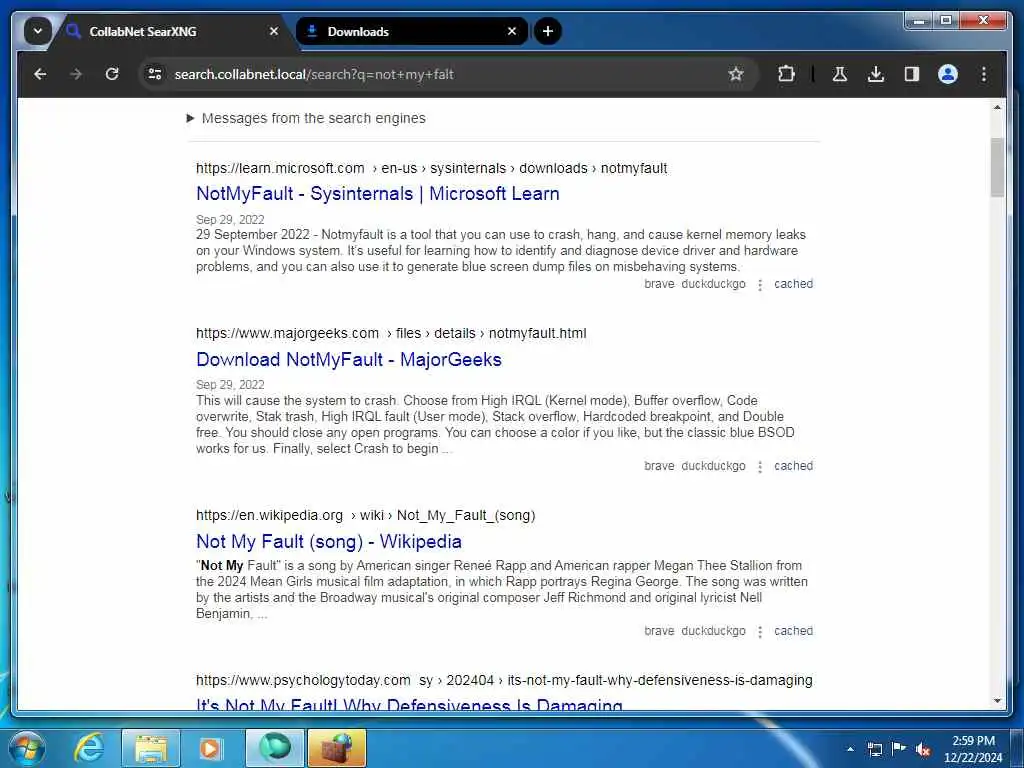Open NotMyFault - Sysinternals Microsoft Learn result
The height and width of the screenshot is (768, 1024).
coord(377,194)
